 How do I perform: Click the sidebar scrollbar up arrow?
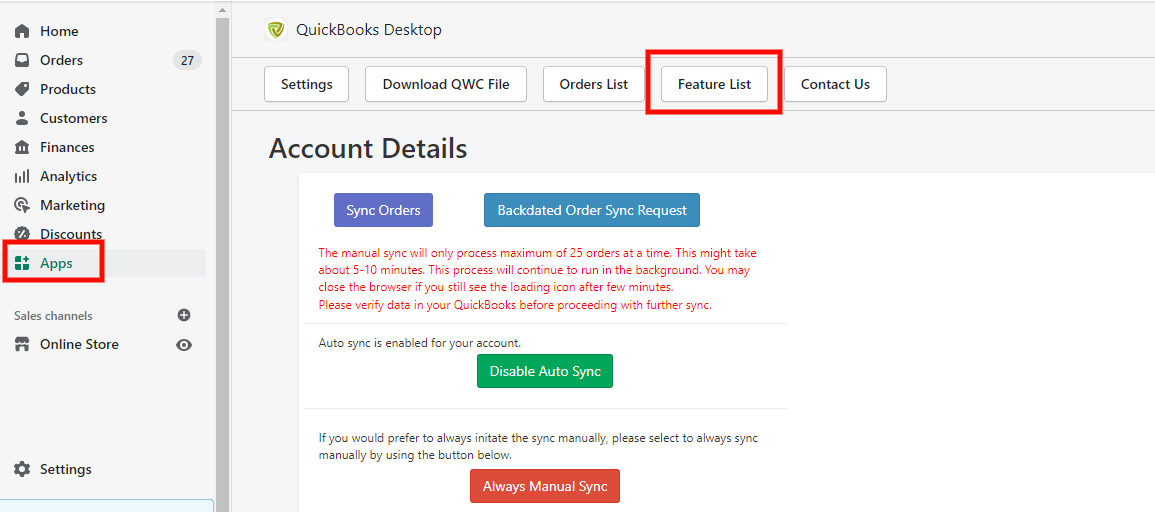coord(222,10)
